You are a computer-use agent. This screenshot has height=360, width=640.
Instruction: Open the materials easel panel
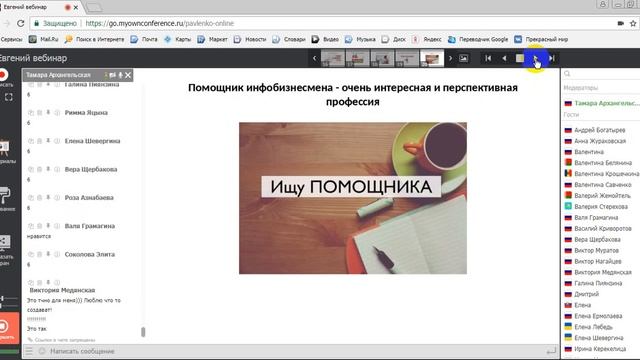click(x=5, y=148)
